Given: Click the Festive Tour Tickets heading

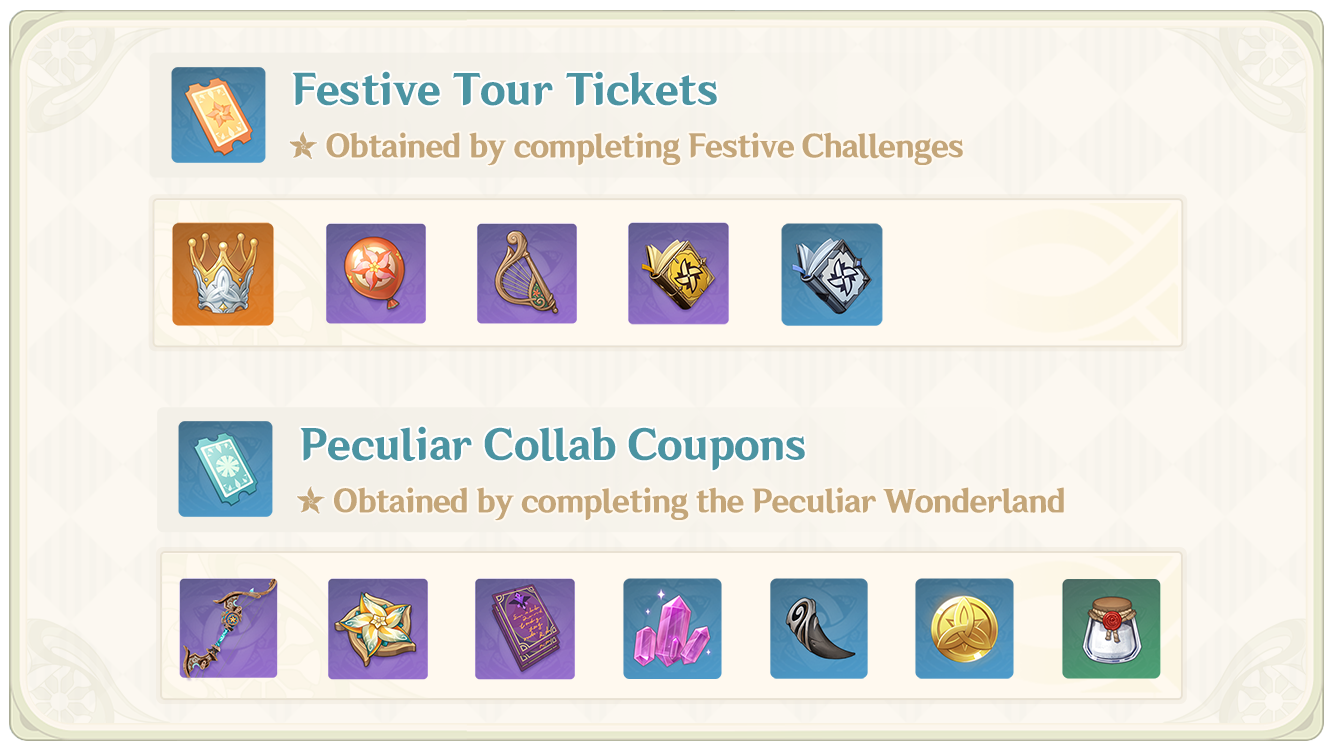Looking at the screenshot, I should pos(505,90).
